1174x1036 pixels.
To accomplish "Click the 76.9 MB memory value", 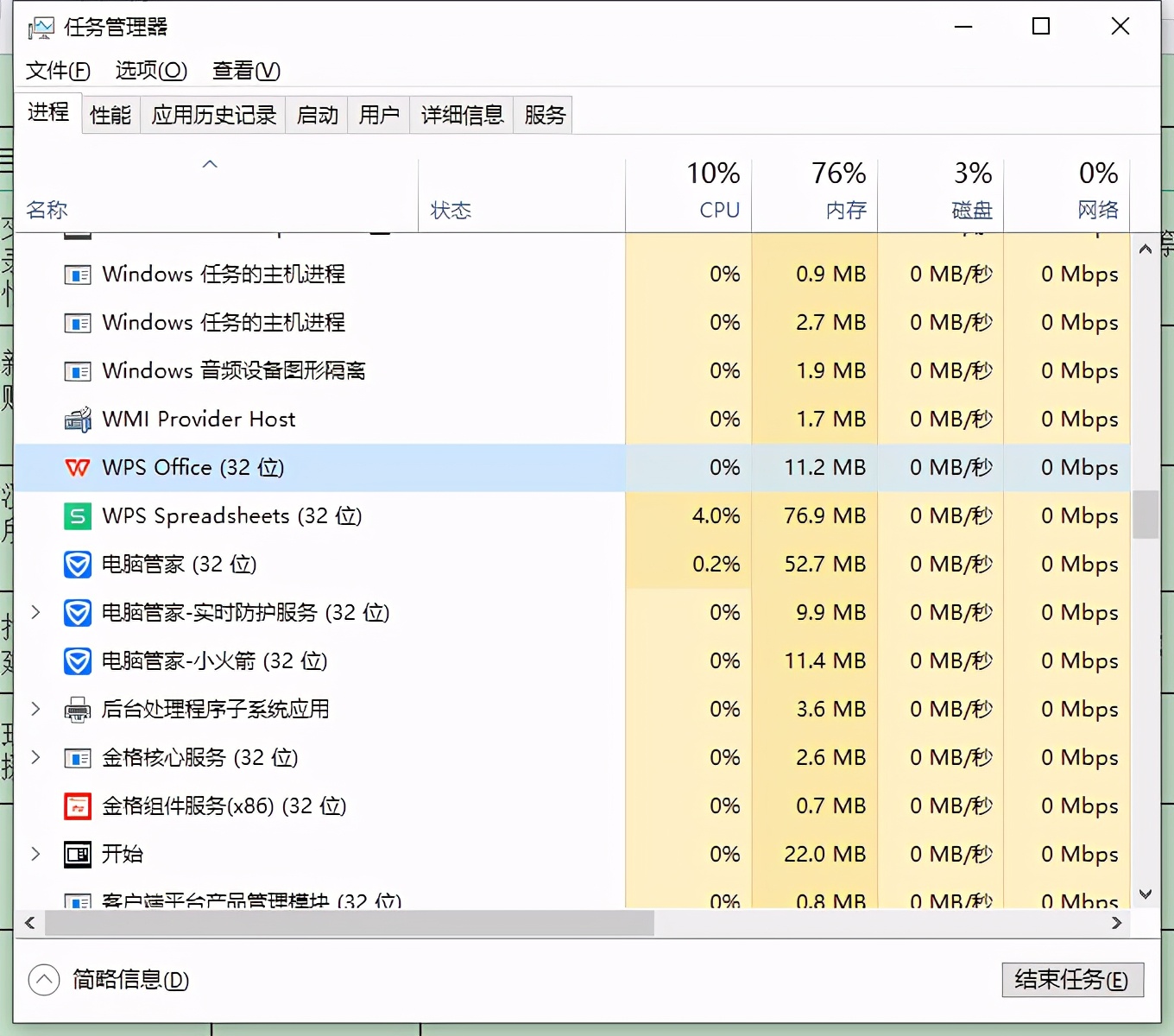I will click(824, 516).
